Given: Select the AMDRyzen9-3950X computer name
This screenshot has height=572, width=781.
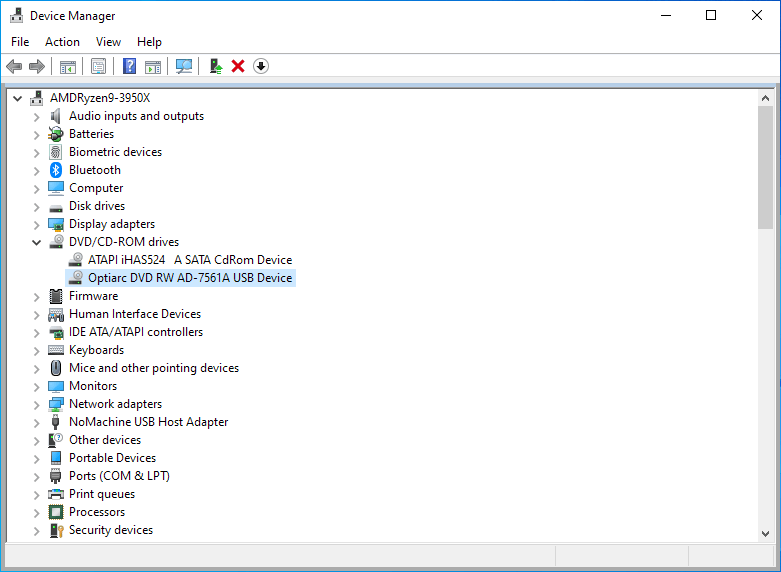Looking at the screenshot, I should click(100, 98).
